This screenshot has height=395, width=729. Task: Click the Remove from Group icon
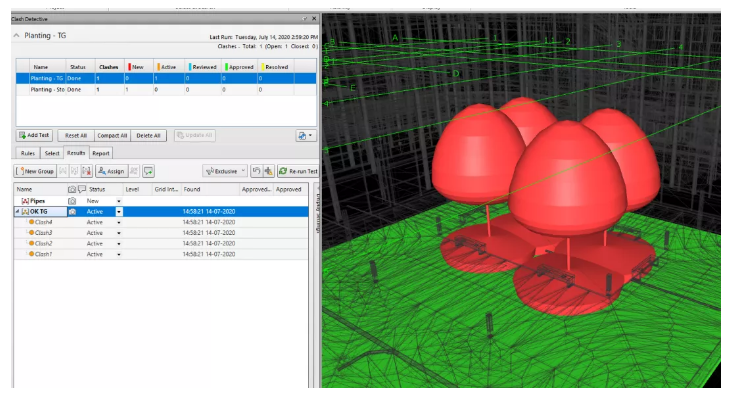[74, 171]
